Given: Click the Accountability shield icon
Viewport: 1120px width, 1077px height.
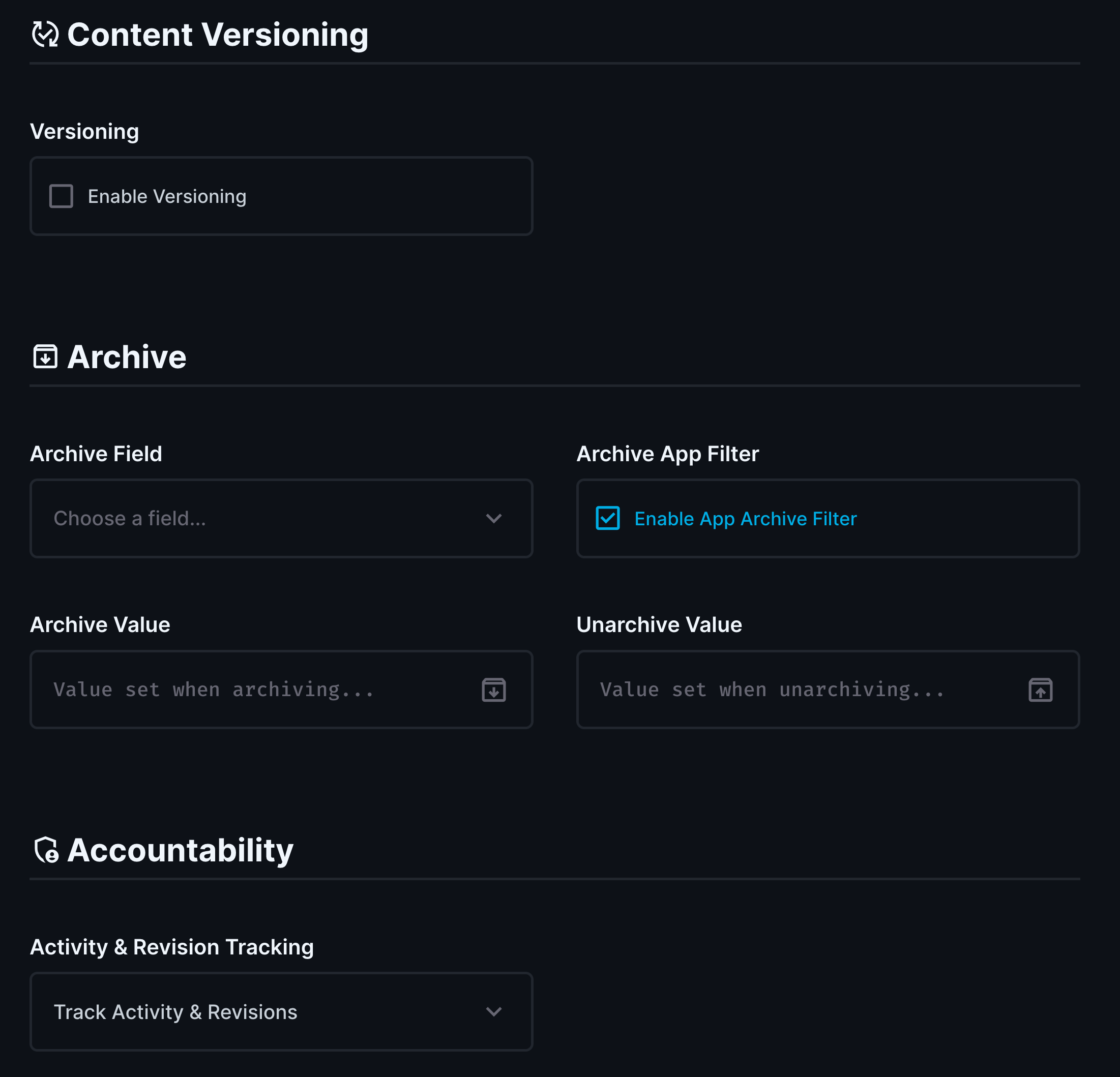Looking at the screenshot, I should tap(46, 850).
